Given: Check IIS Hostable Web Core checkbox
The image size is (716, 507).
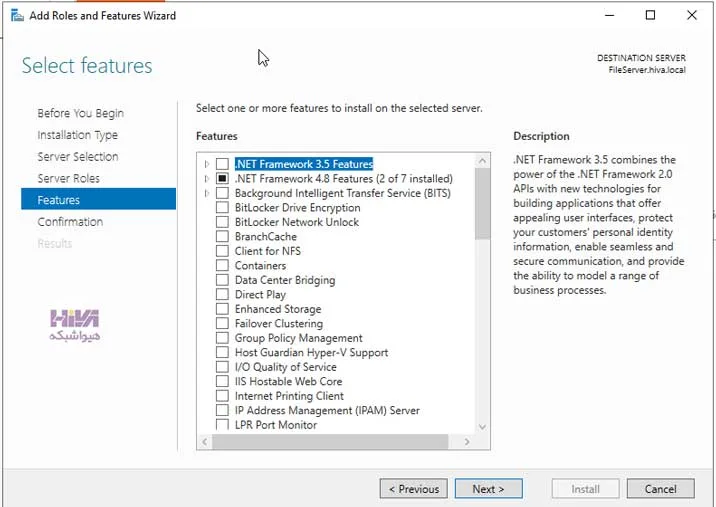Looking at the screenshot, I should [222, 382].
